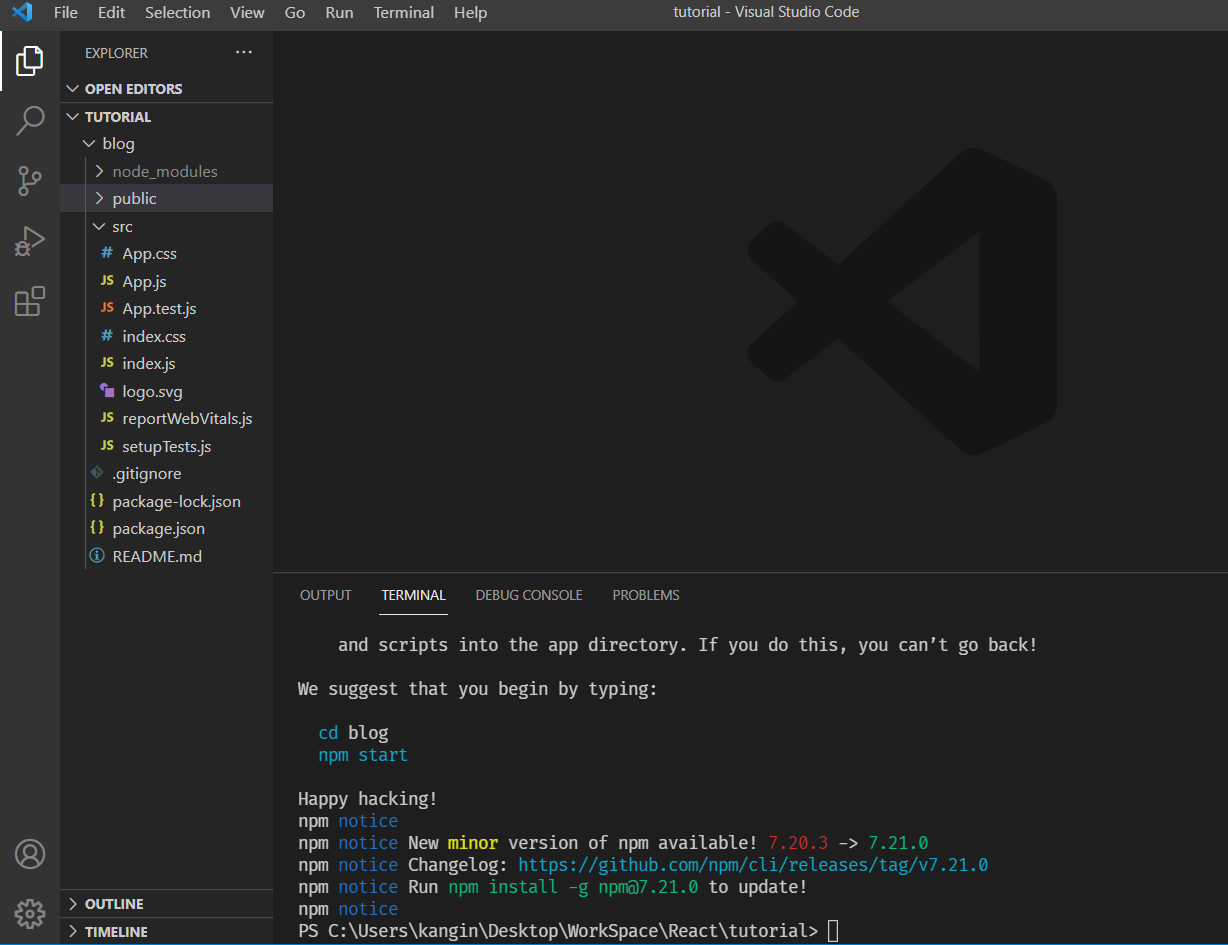Viewport: 1228px width, 945px height.
Task: Switch to the DEBUG CONSOLE tab
Action: tap(529, 595)
